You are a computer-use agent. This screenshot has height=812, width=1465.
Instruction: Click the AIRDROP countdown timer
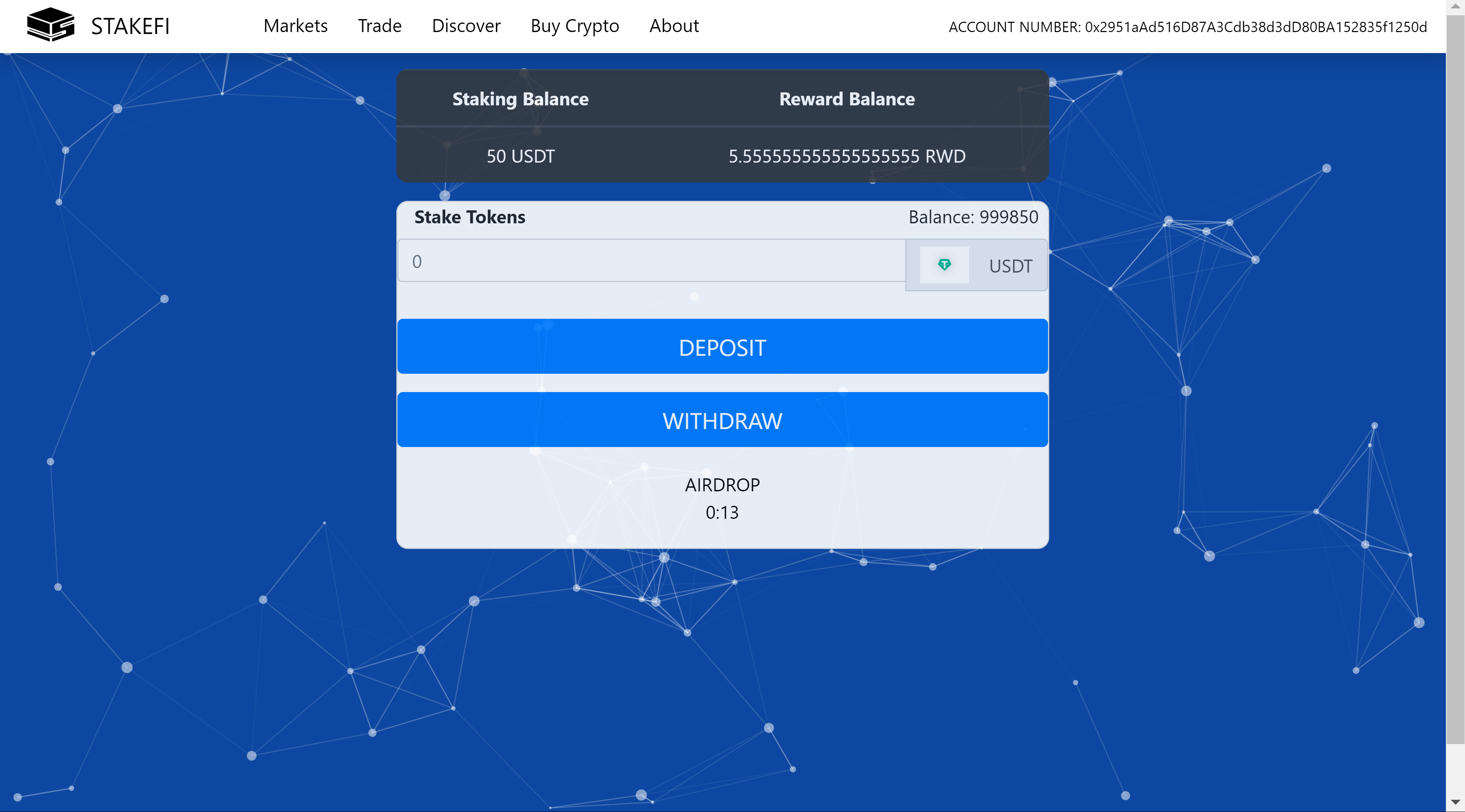722,512
